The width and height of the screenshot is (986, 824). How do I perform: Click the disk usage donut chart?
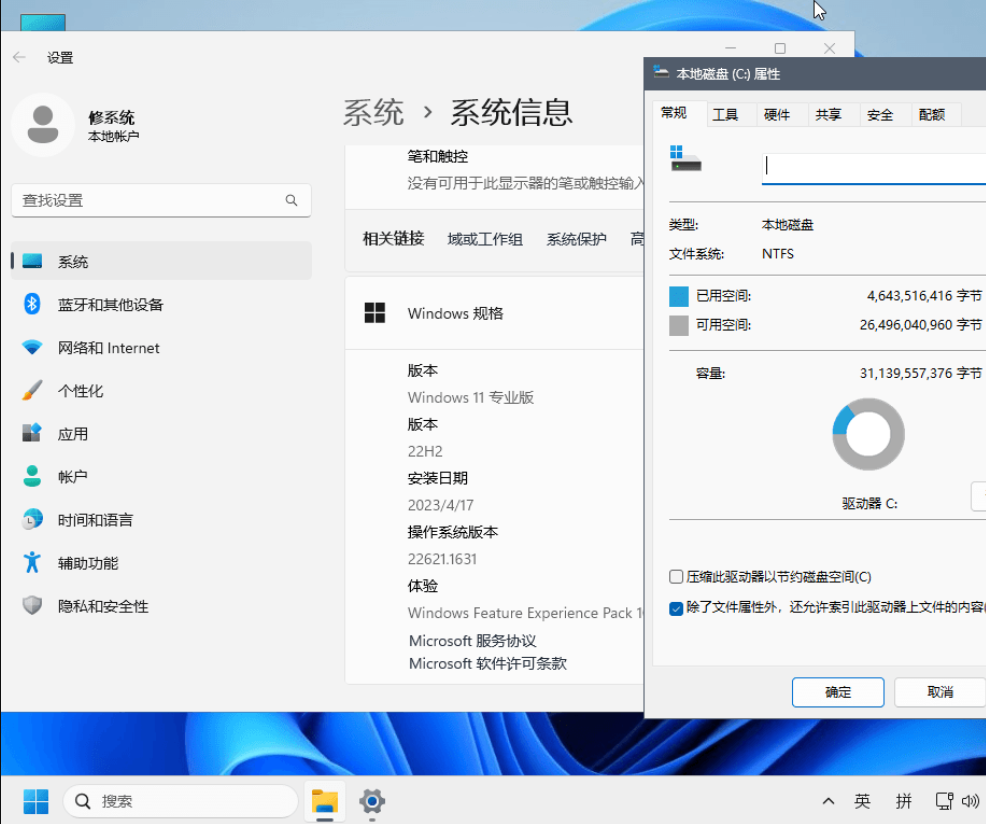[868, 434]
